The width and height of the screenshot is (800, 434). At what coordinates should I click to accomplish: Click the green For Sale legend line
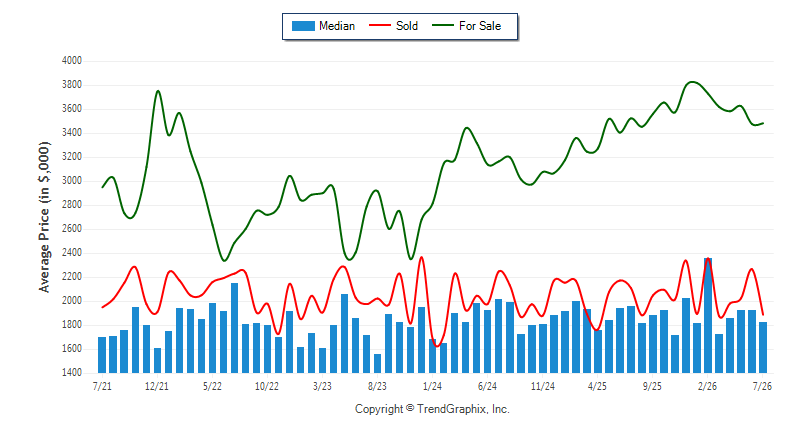coord(443,25)
